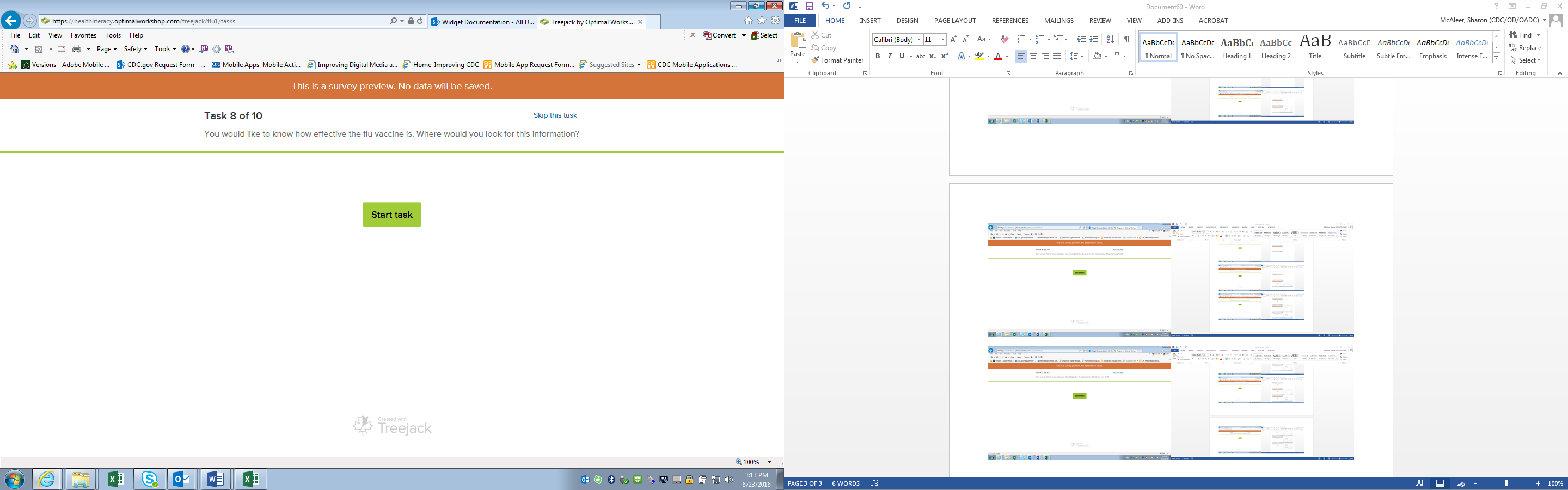Cut the selection using the Cut button
Image resolution: width=1568 pixels, height=490 pixels.
tap(822, 35)
